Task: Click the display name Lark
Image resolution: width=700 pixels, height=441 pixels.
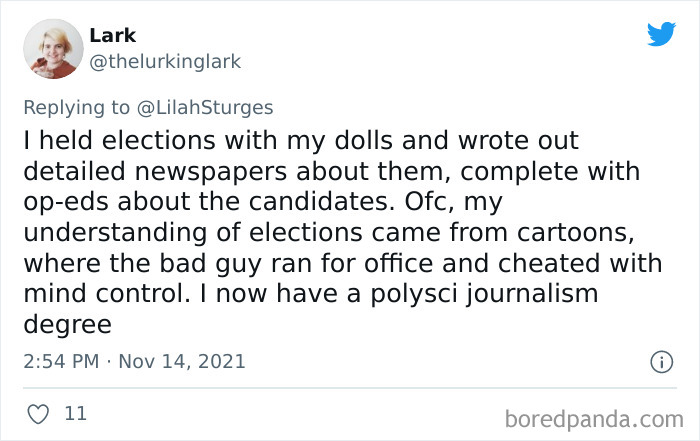Action: click(110, 36)
